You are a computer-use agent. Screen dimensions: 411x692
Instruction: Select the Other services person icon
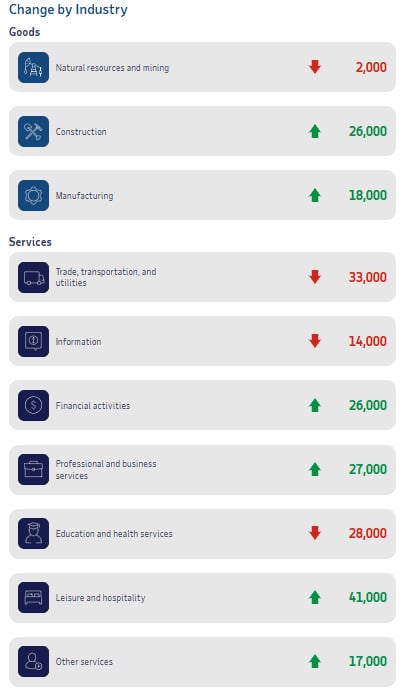pos(34,662)
